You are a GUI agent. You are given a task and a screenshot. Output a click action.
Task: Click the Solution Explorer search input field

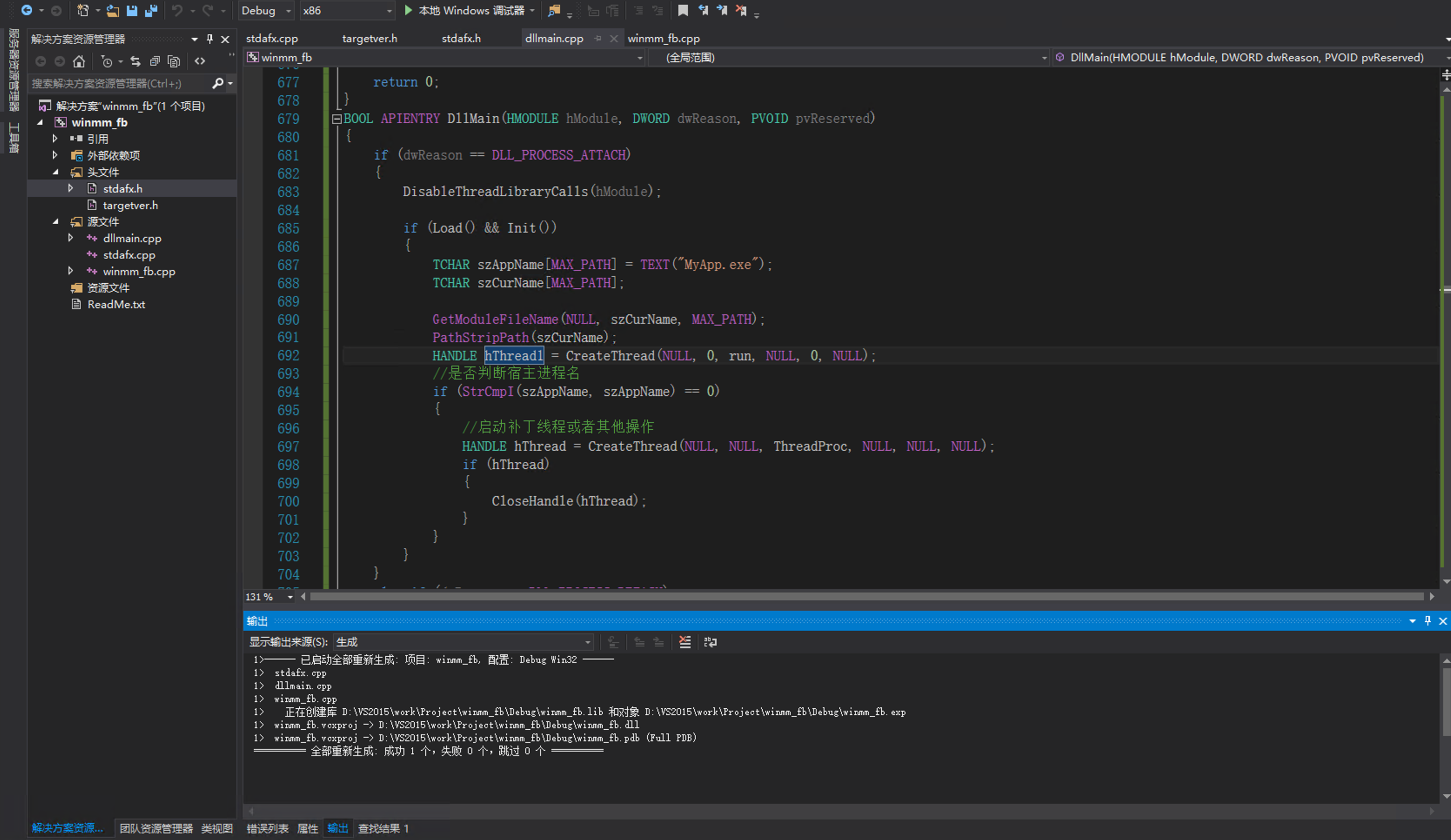(x=119, y=84)
